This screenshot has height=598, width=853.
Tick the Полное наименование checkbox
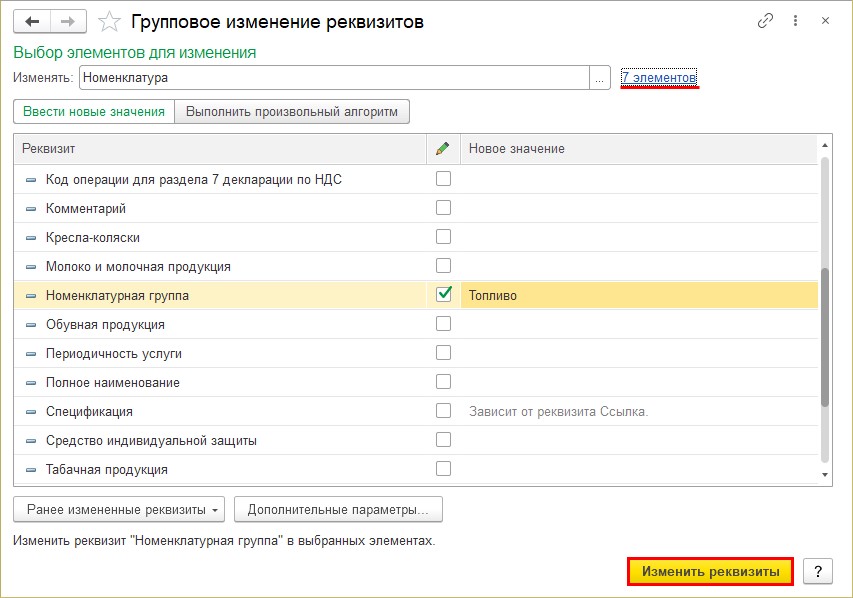pyautogui.click(x=443, y=382)
